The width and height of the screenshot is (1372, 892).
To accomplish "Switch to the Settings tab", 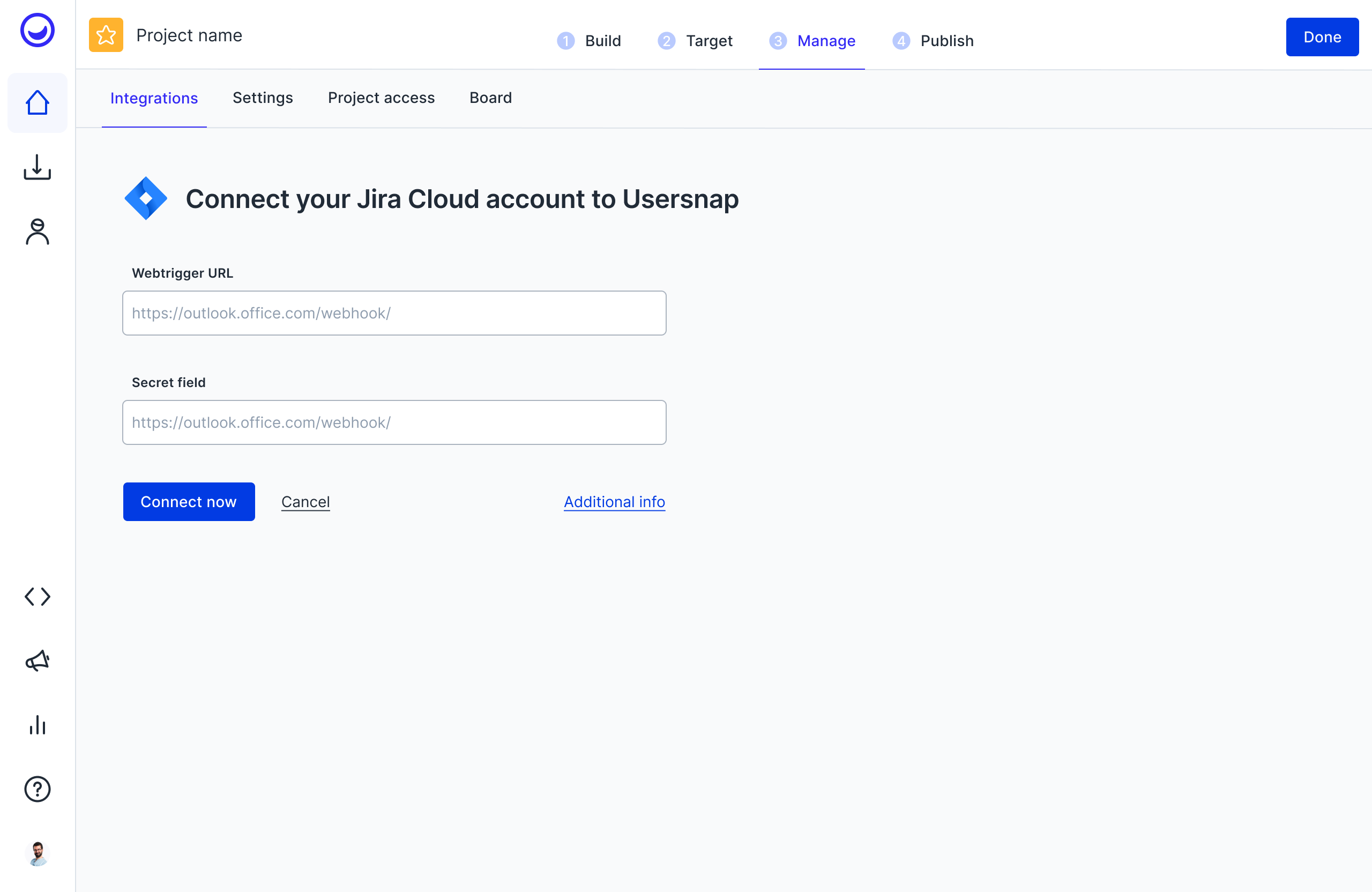I will 263,98.
